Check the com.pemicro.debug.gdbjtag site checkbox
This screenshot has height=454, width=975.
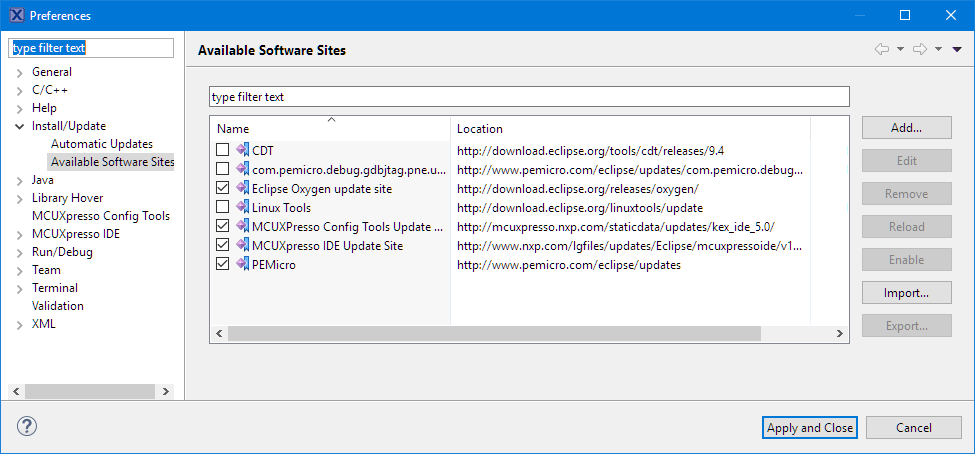pos(222,169)
